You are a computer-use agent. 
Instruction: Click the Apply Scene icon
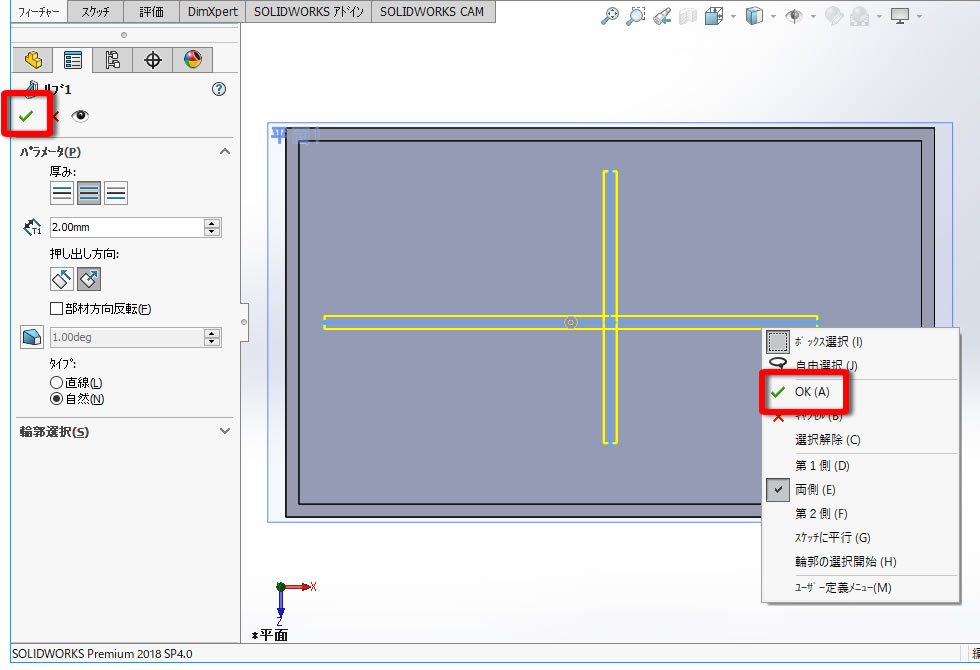point(859,16)
